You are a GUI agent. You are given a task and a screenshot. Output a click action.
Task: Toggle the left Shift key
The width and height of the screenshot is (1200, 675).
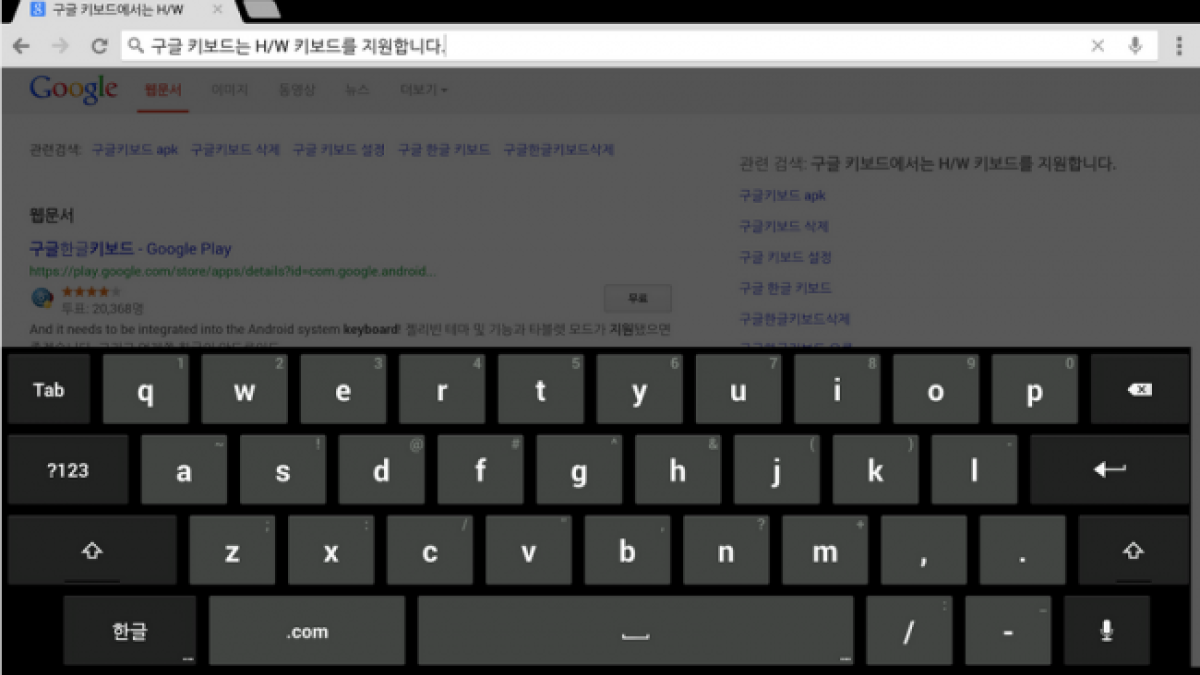92,551
